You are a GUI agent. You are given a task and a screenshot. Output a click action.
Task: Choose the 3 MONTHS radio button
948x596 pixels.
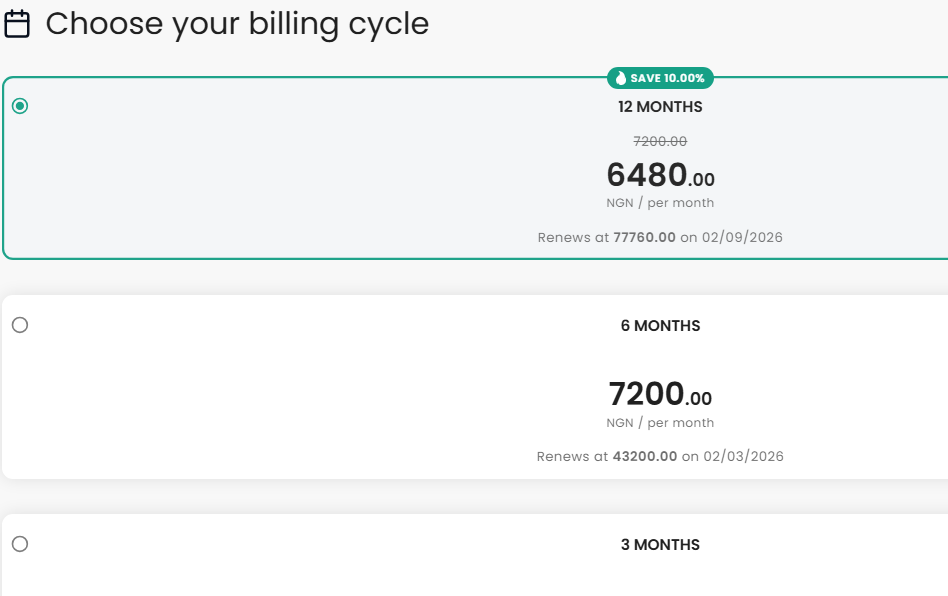click(18, 543)
